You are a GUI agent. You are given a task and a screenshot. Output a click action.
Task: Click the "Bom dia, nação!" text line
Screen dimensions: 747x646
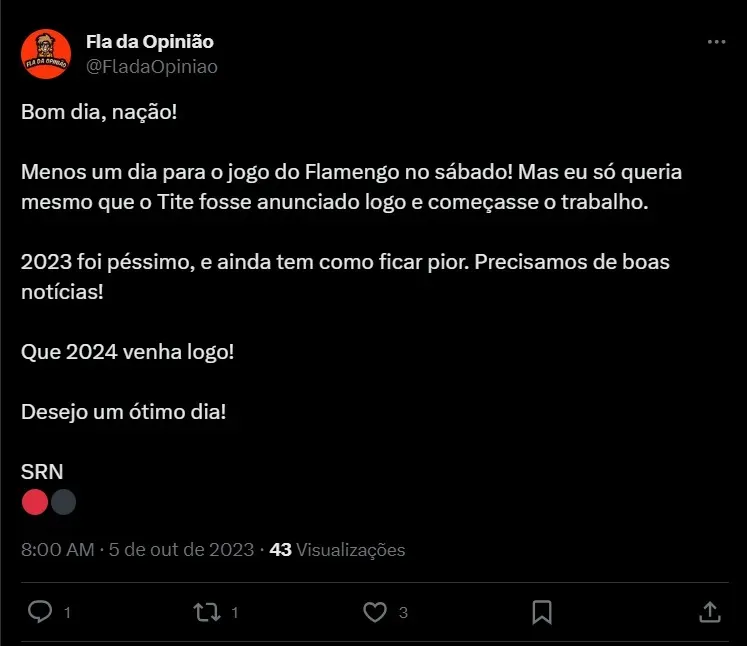[x=99, y=112]
